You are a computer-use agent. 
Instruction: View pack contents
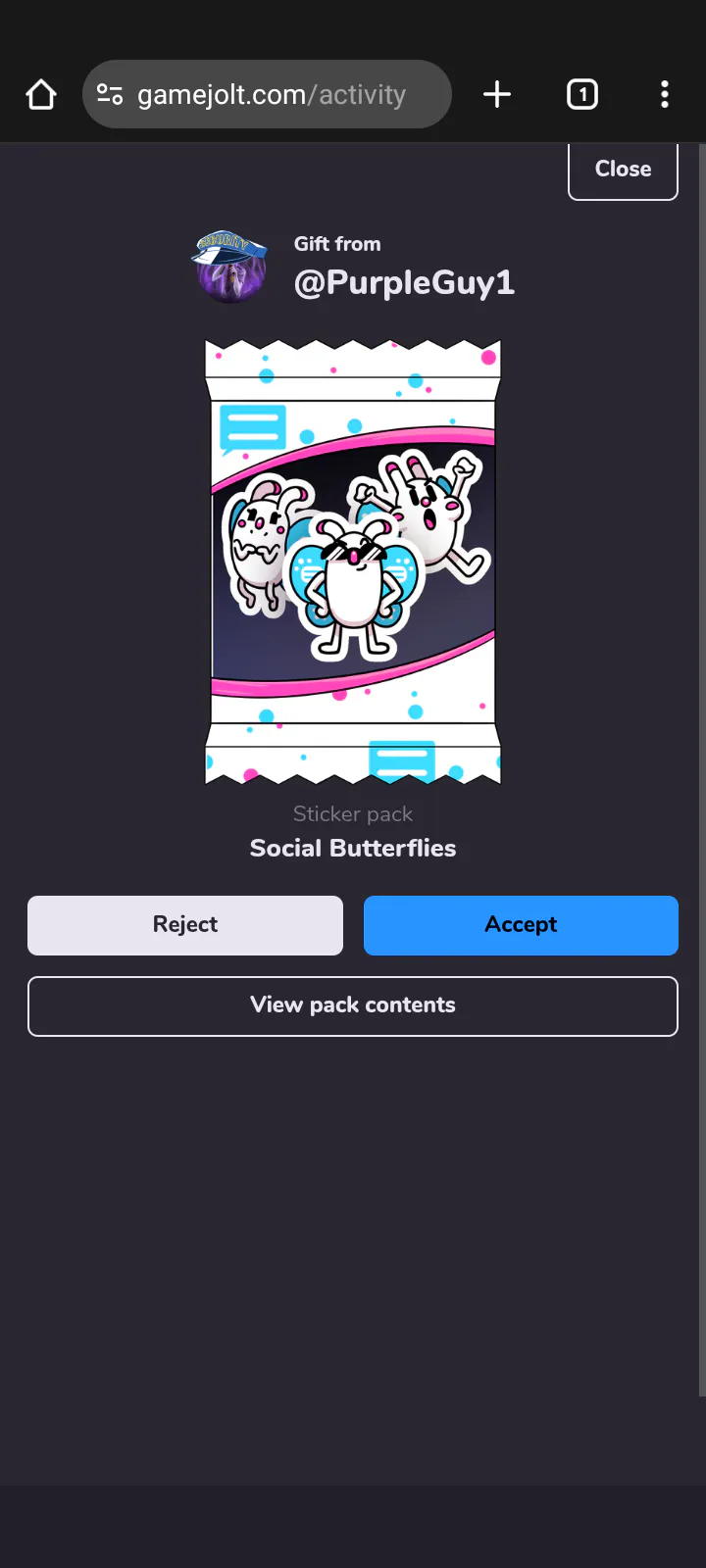tap(353, 1006)
